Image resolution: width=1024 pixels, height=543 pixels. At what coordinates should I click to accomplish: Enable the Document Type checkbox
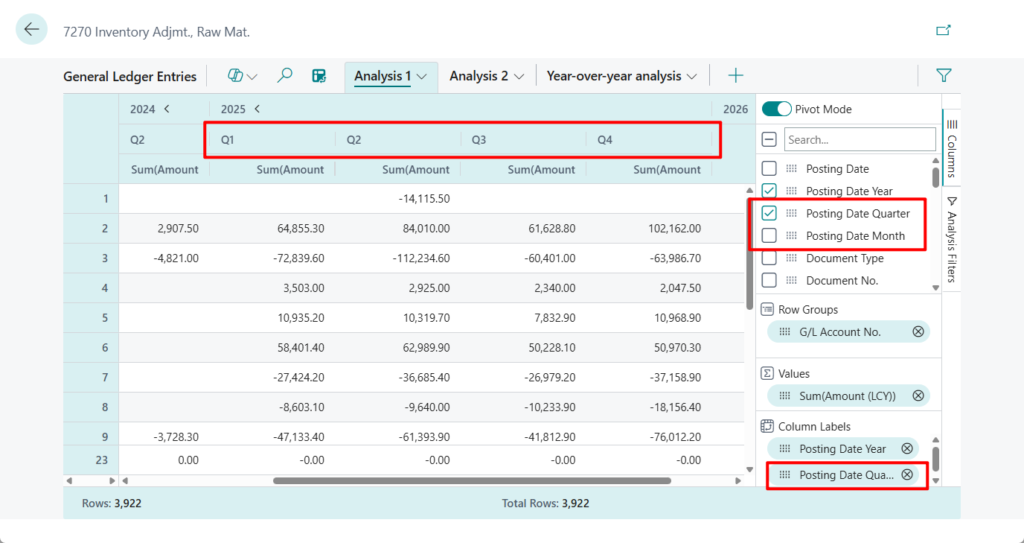pos(769,258)
